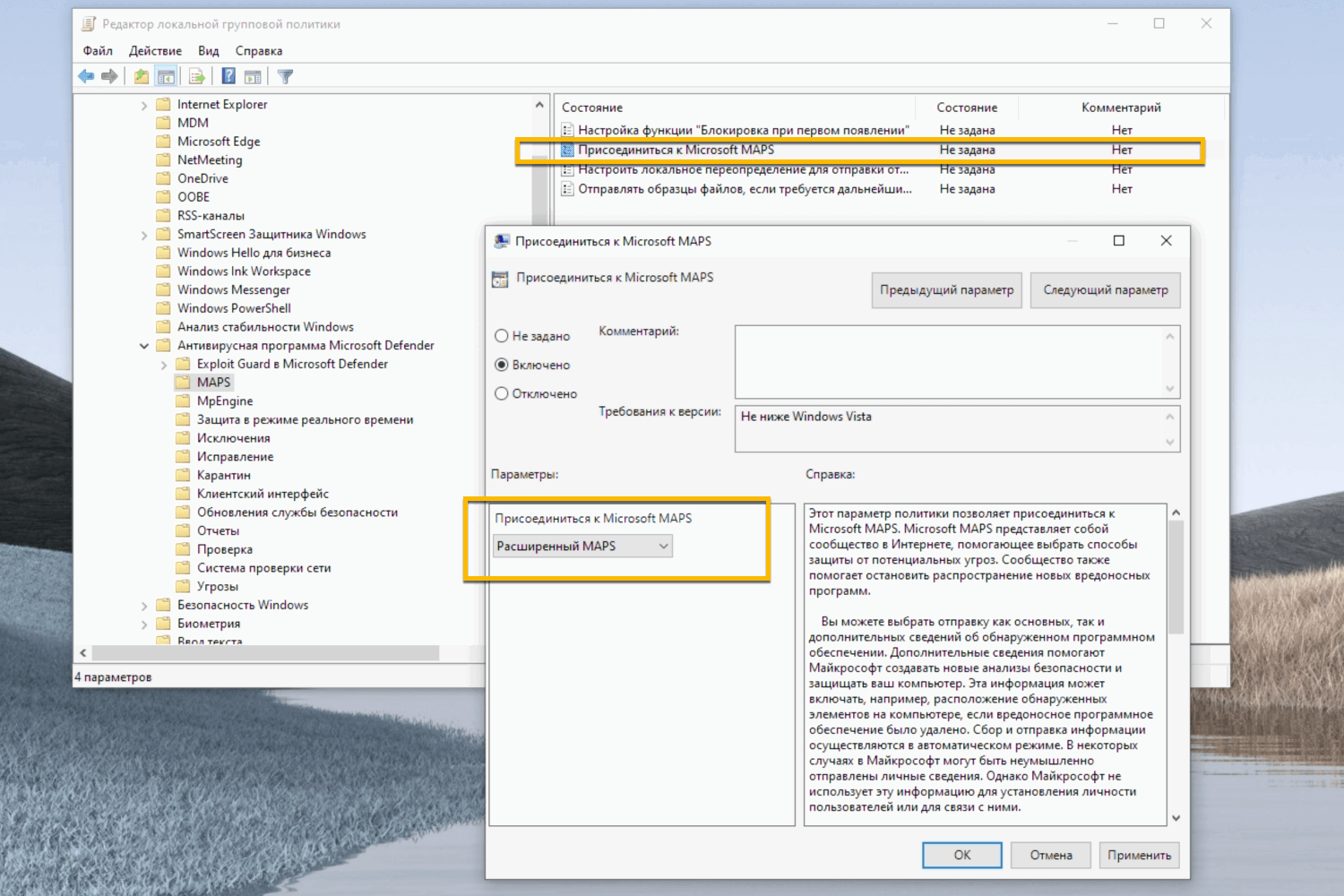Open help via the question mark toolbar icon
Screen dimensions: 1344x896
point(228,76)
